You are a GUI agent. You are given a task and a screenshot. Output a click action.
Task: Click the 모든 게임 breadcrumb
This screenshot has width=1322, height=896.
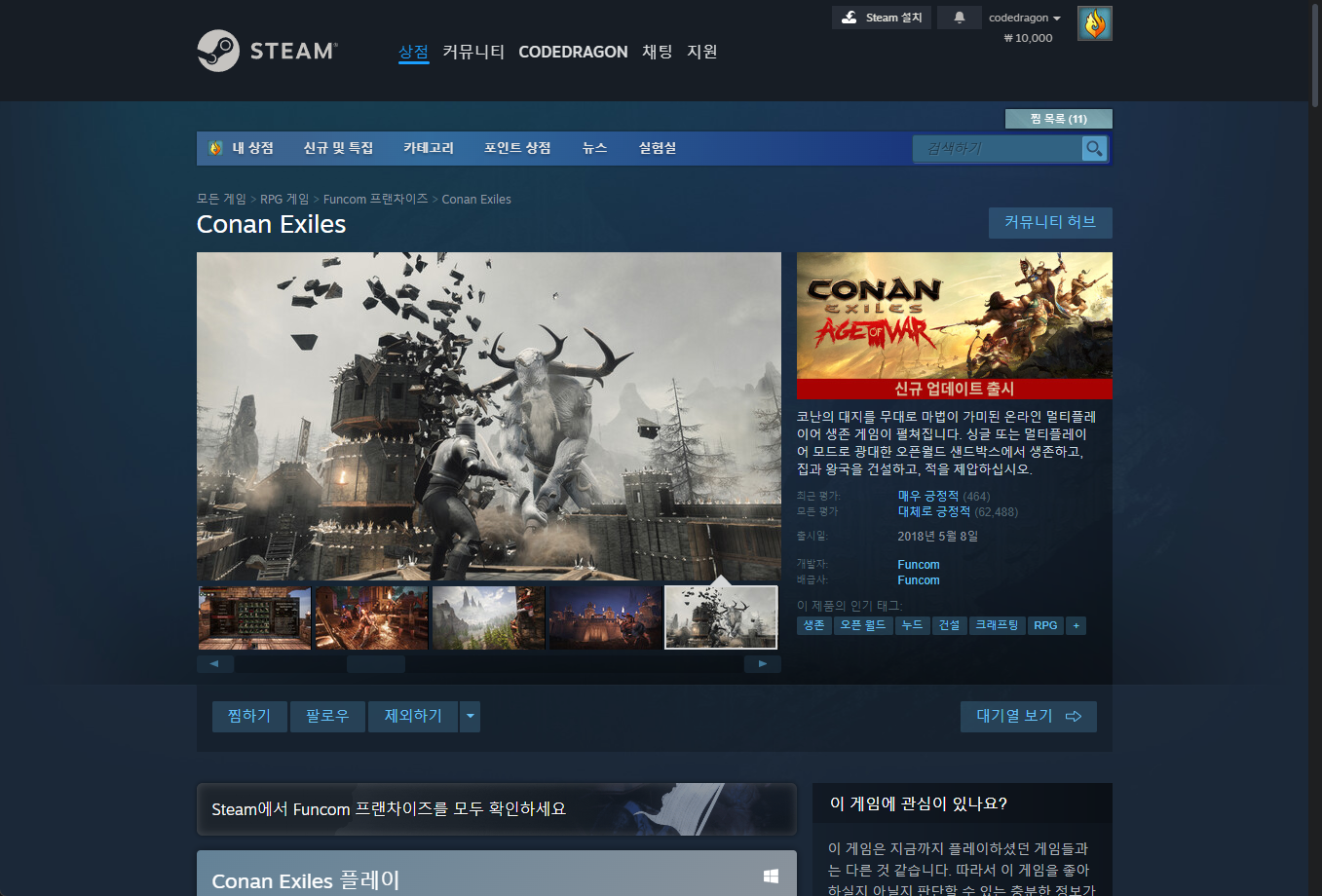221,199
